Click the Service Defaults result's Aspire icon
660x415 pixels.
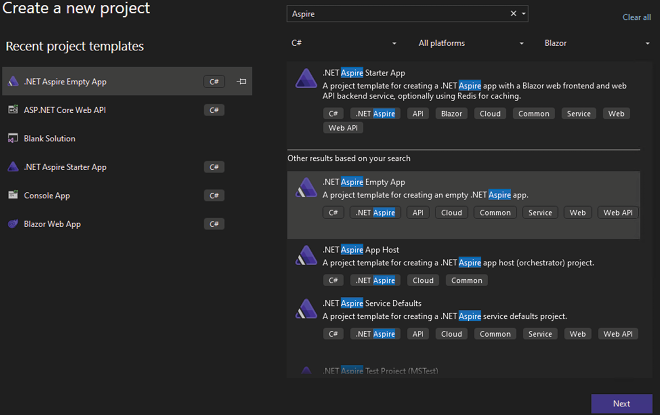306,309
